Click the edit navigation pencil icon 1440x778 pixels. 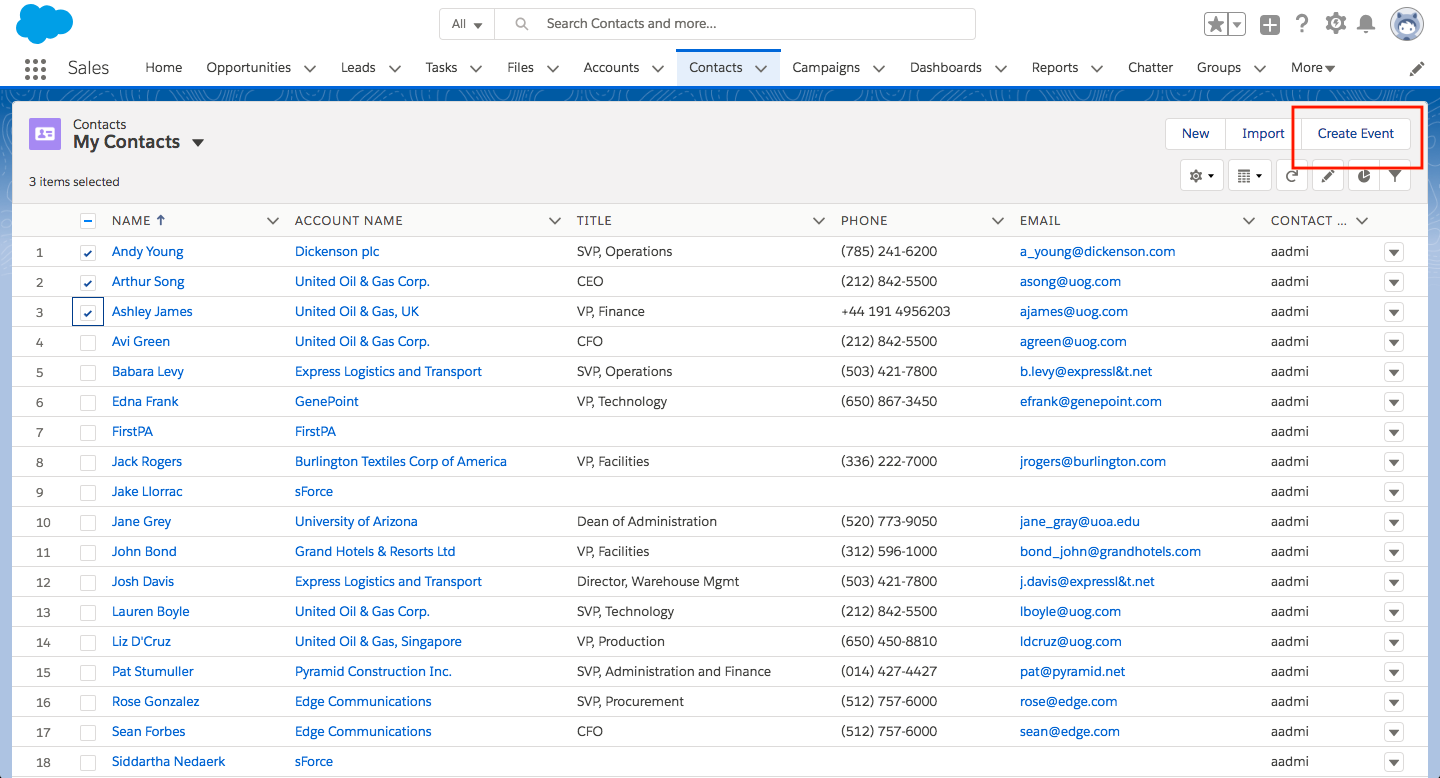point(1417,68)
